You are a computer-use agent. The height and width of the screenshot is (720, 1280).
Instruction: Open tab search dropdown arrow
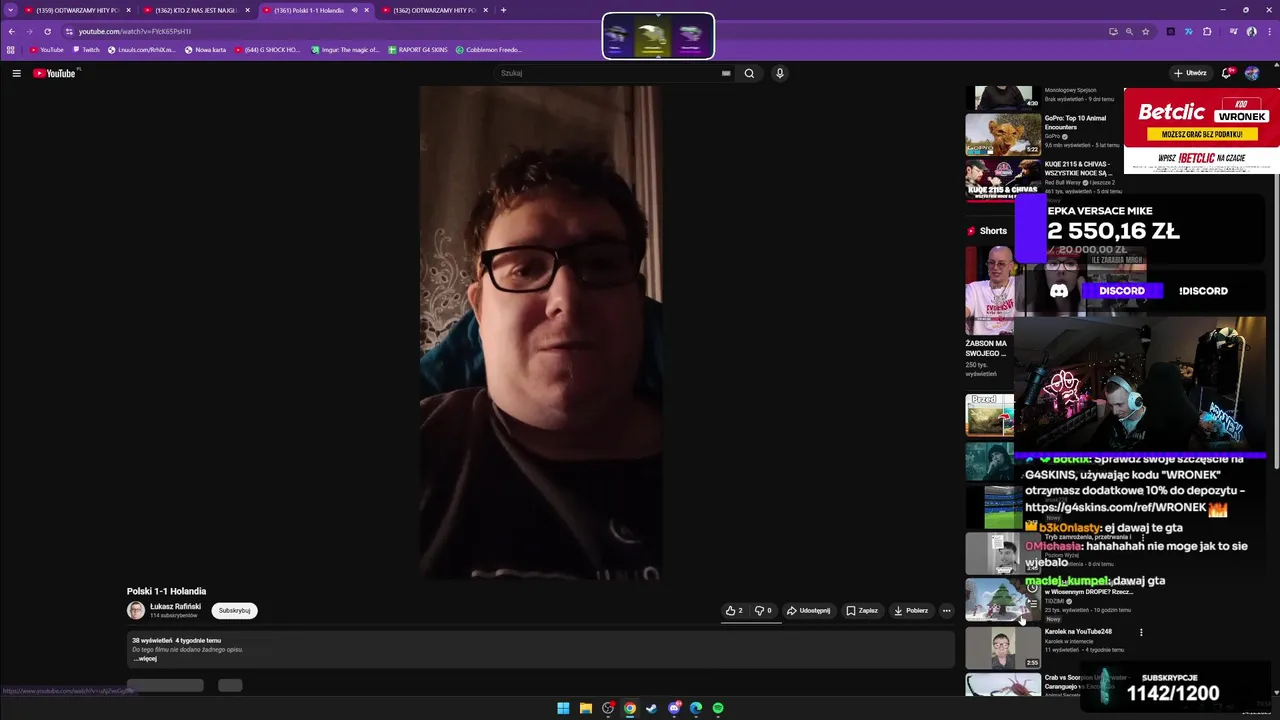tap(11, 10)
